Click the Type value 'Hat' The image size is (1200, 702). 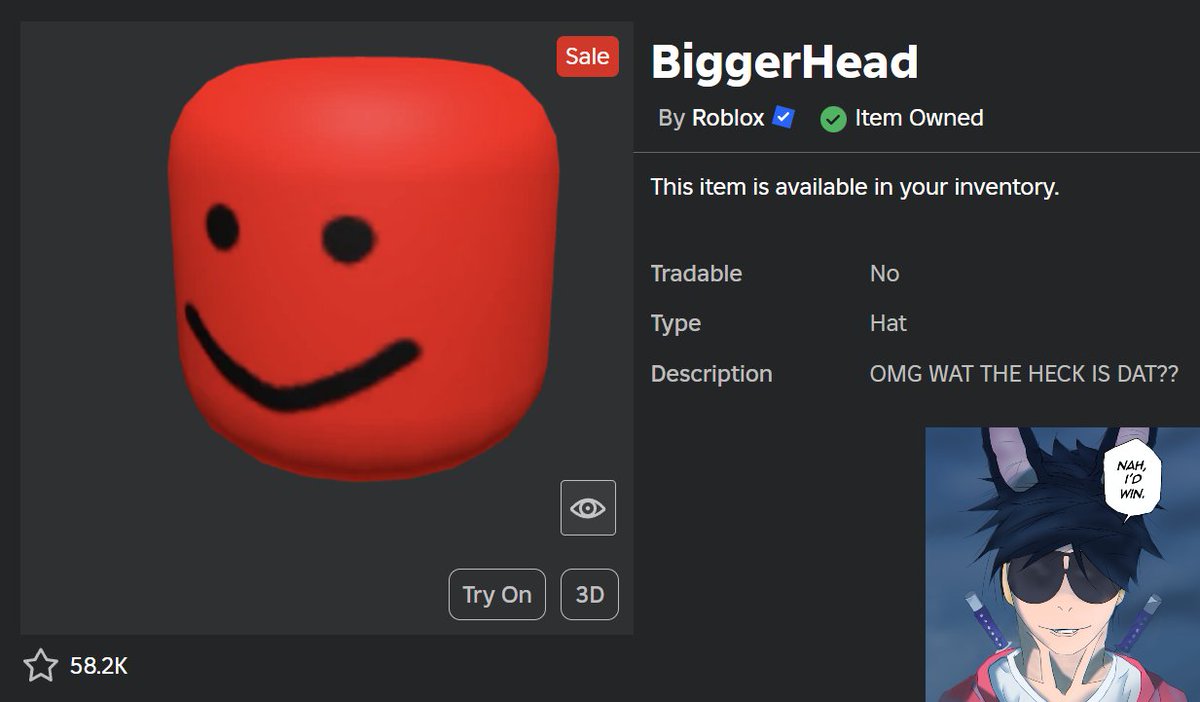coord(889,323)
